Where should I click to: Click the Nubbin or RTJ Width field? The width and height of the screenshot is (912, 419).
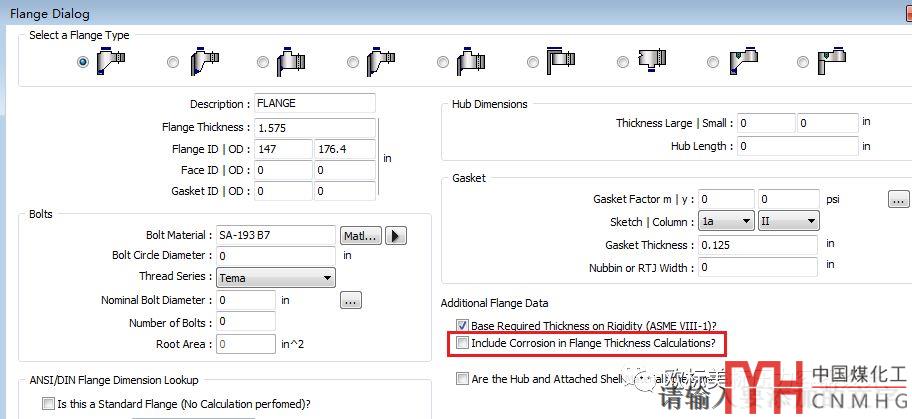(x=758, y=268)
